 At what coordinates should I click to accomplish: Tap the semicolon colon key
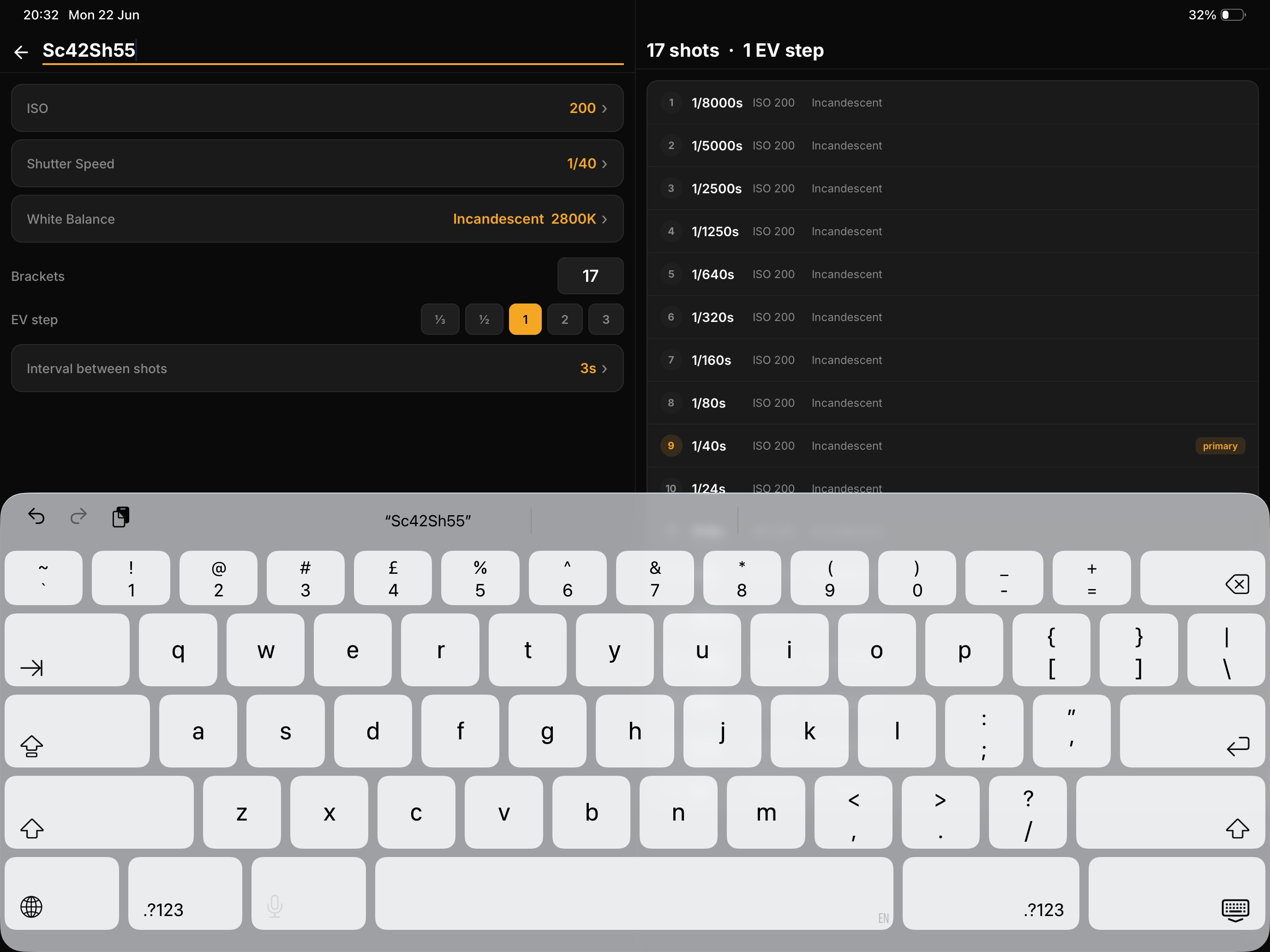[984, 731]
